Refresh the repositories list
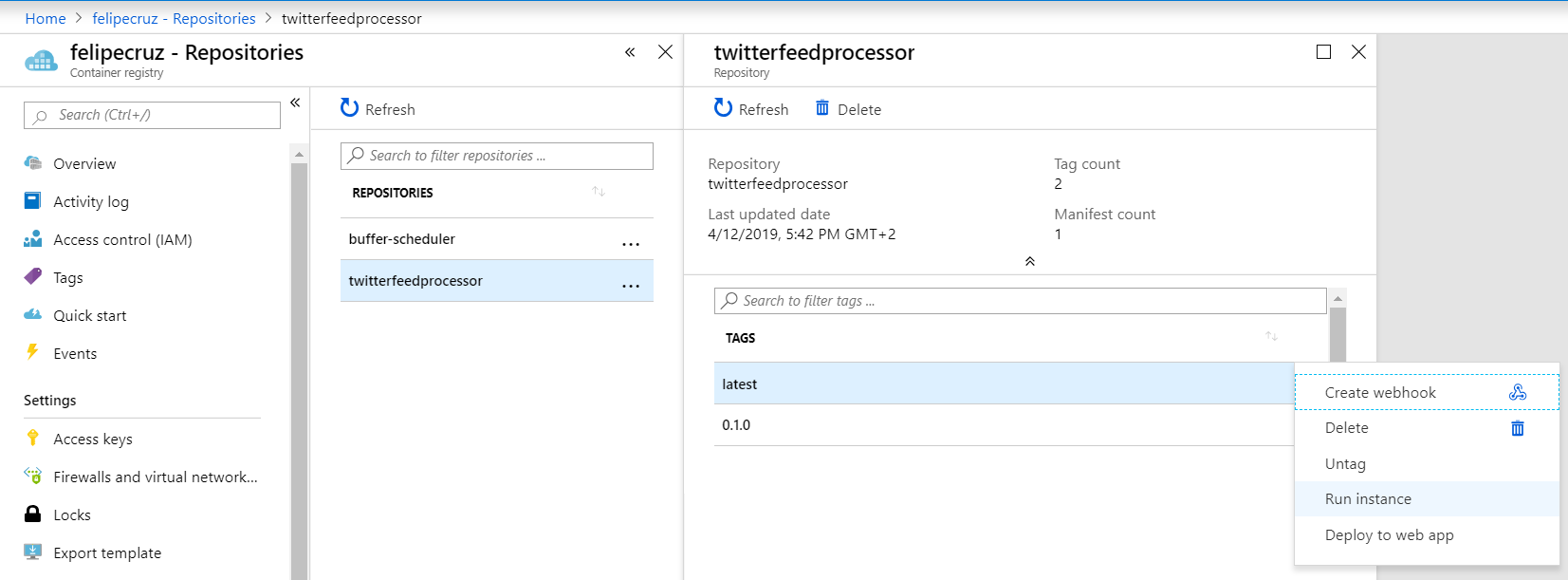The image size is (1568, 580). 378,109
